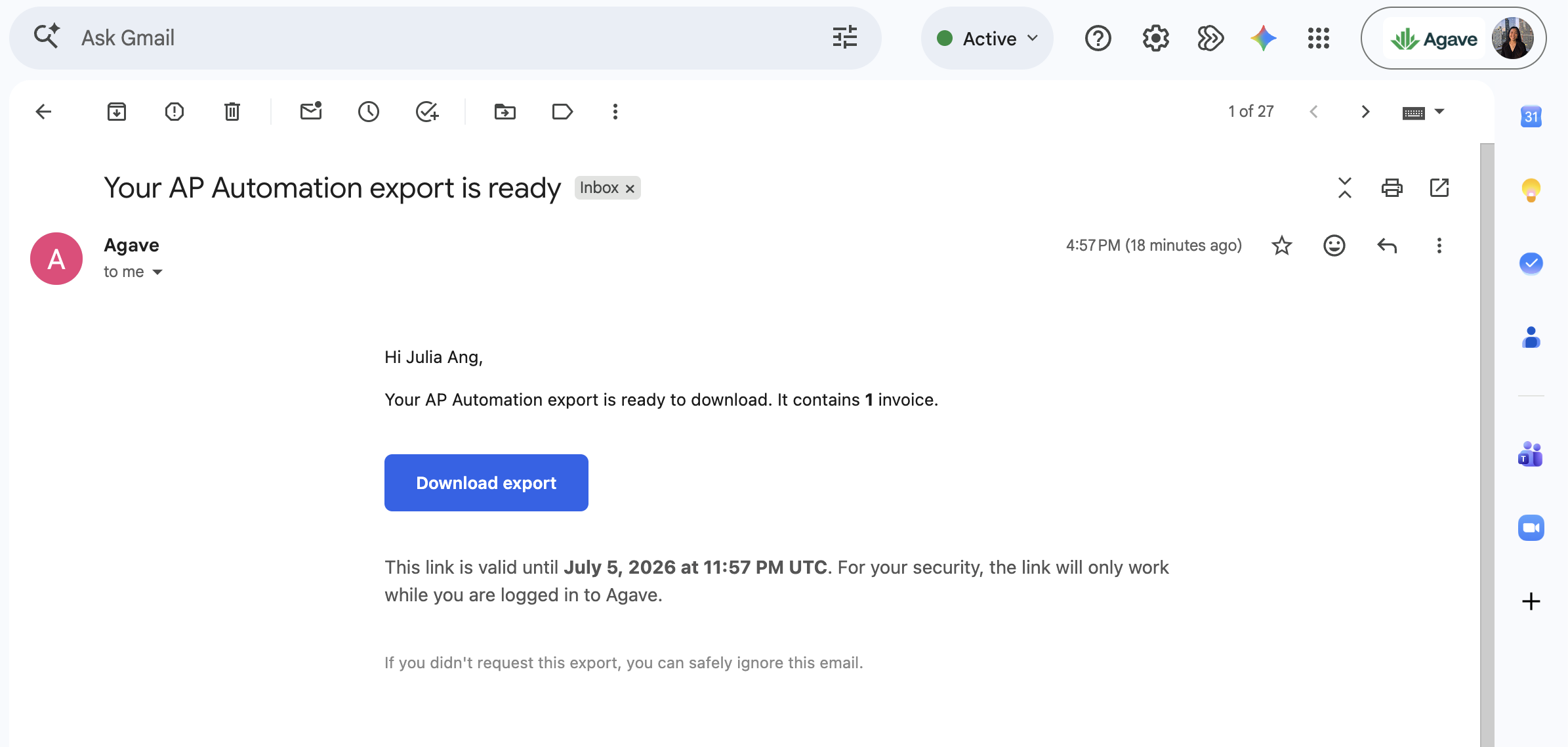Open the Google apps grid

coord(1318,38)
